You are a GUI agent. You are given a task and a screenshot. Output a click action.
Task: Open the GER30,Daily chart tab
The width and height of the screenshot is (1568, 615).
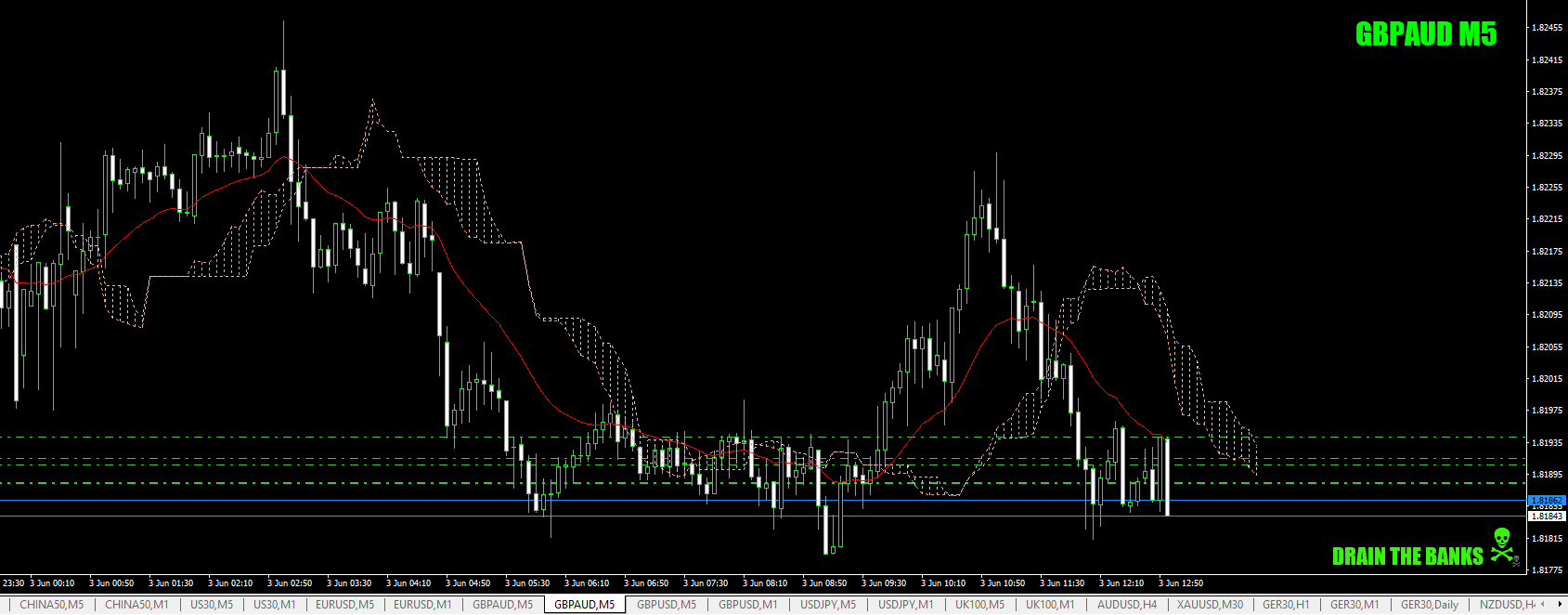coord(1430,605)
